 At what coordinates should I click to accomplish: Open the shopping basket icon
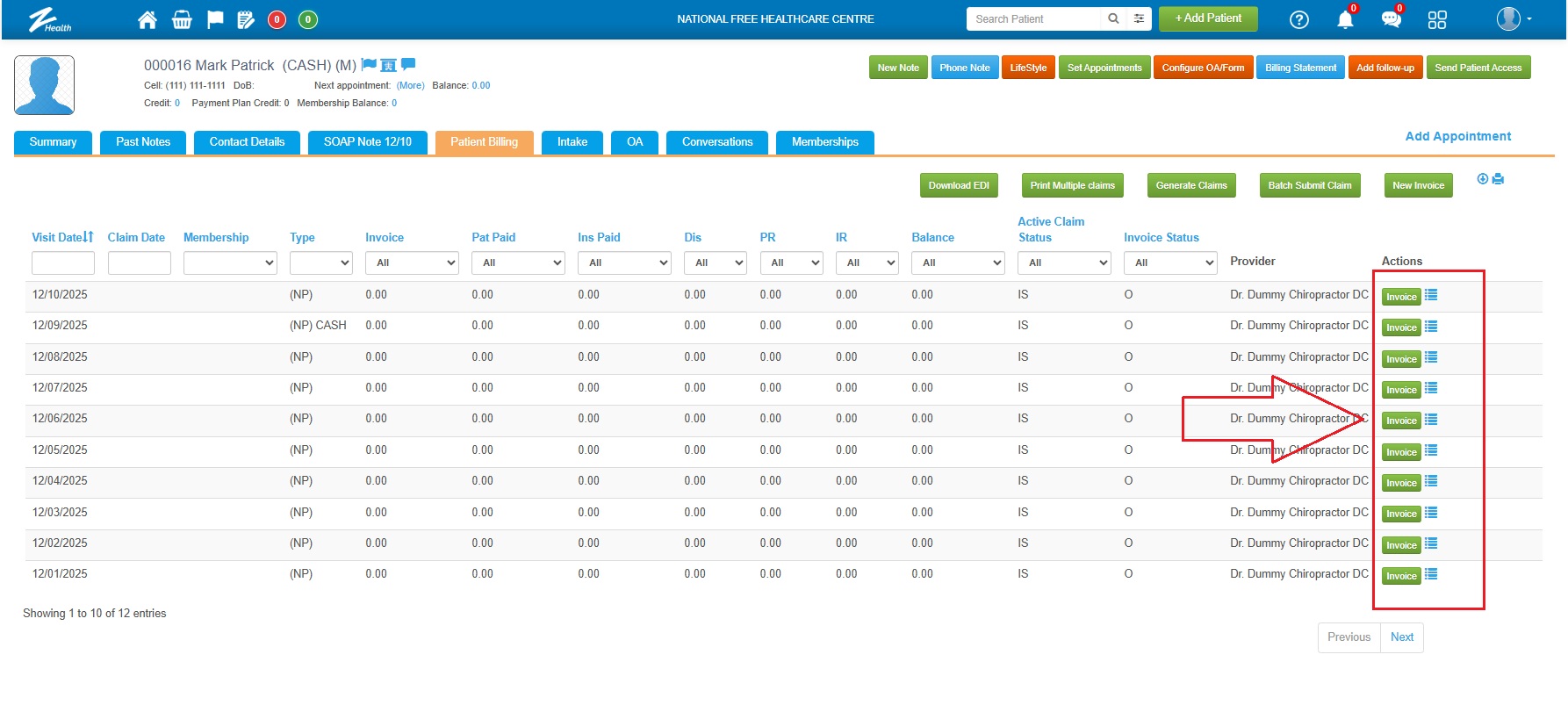(x=182, y=19)
